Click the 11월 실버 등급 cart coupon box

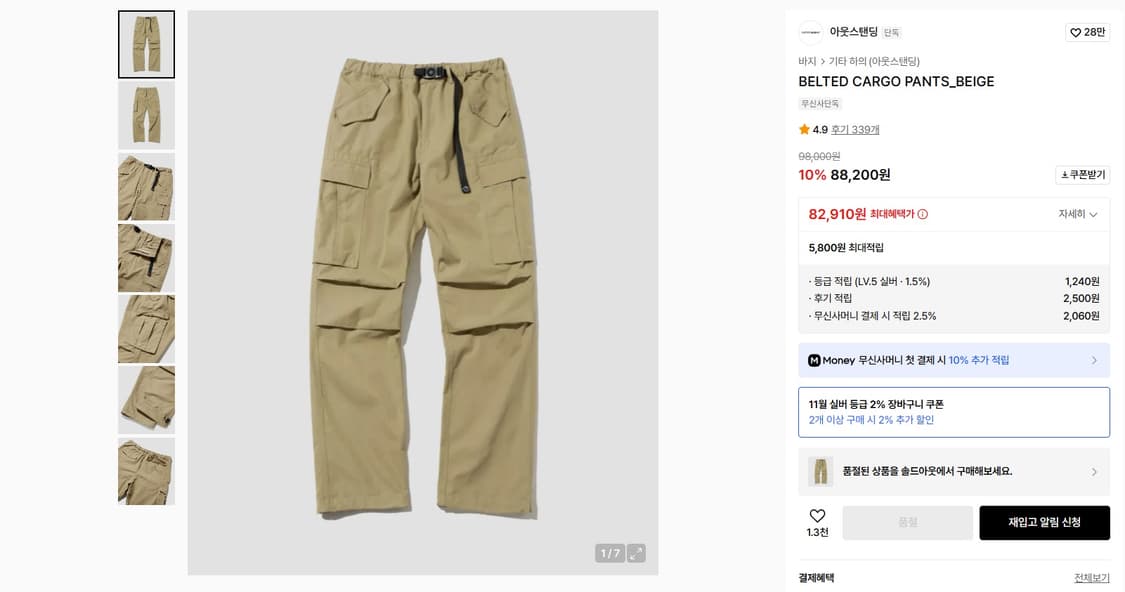pos(953,412)
